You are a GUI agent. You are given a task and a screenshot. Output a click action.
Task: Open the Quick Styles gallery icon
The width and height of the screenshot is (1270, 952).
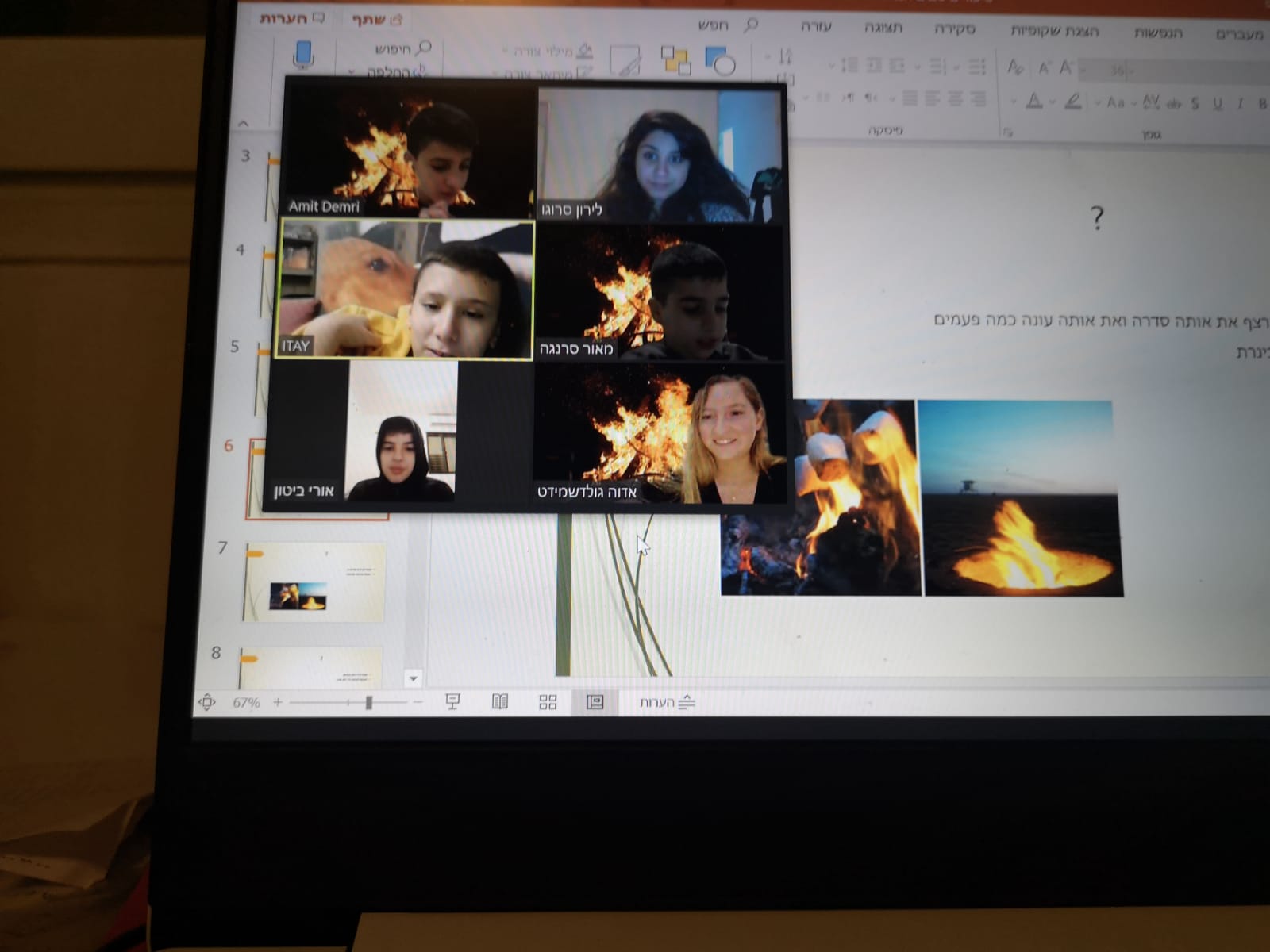[x=625, y=60]
